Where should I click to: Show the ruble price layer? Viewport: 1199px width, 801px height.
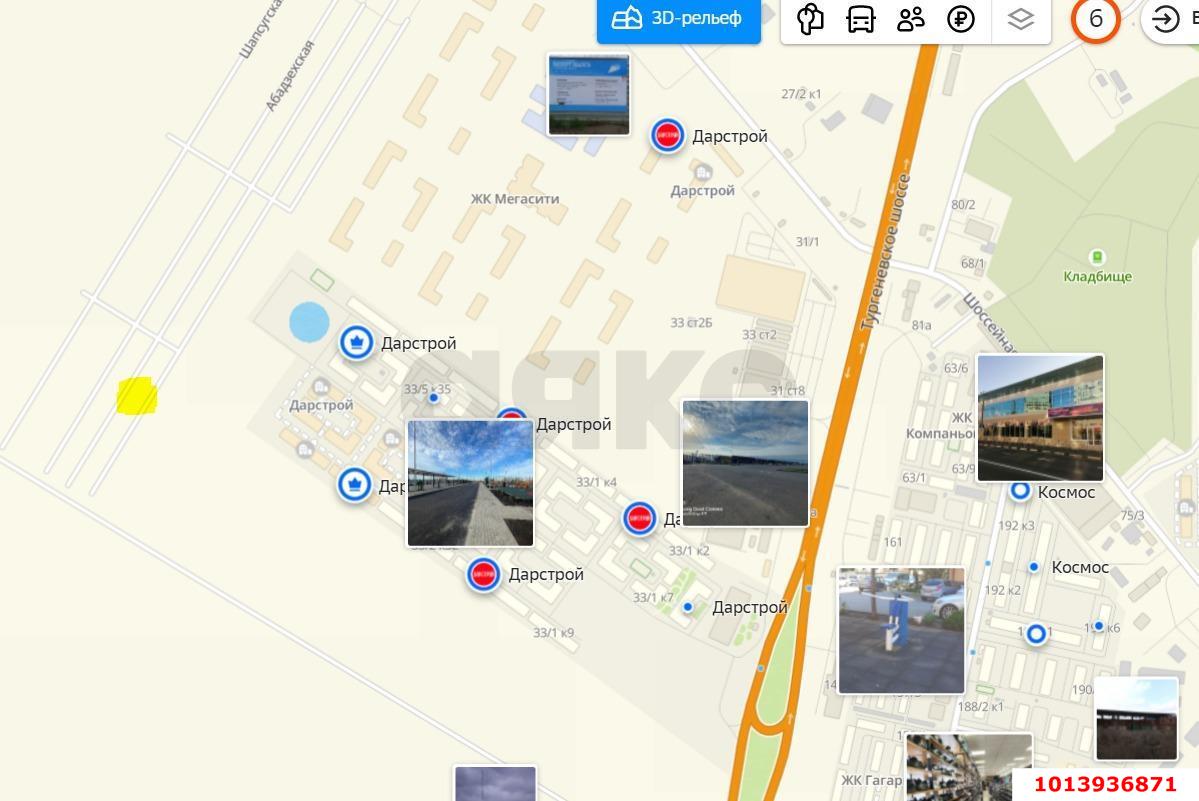tap(961, 19)
